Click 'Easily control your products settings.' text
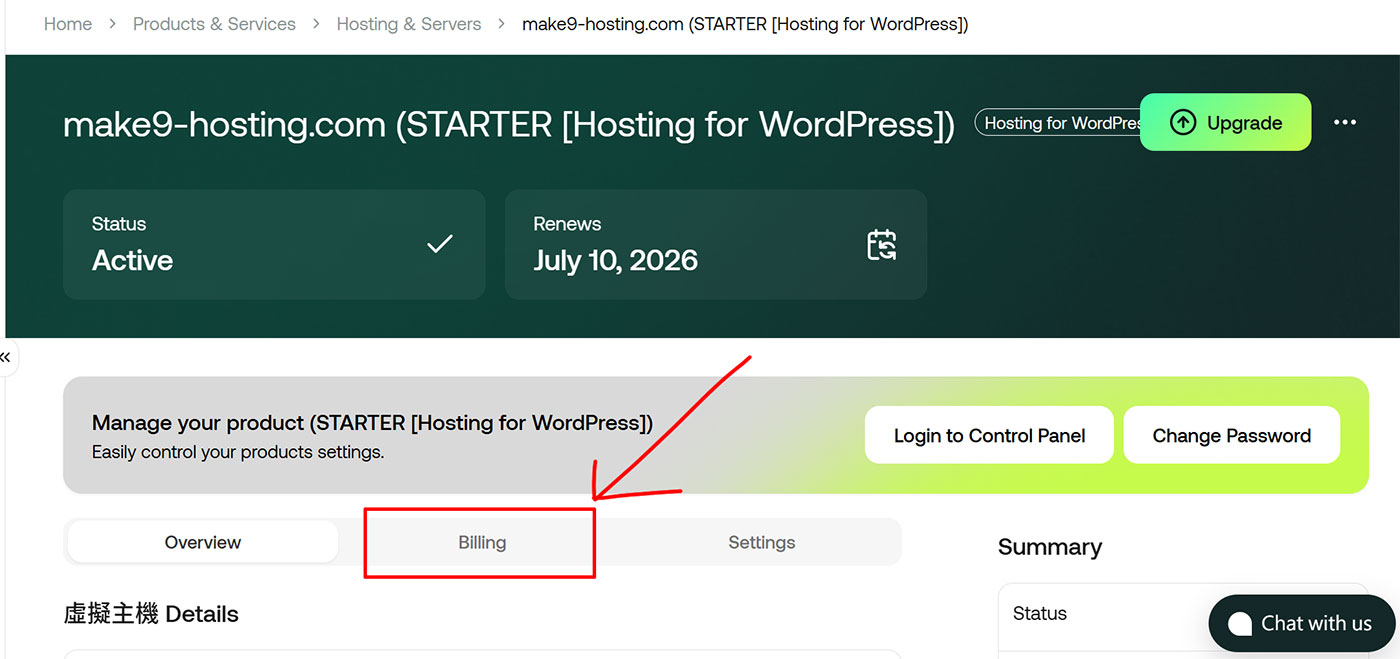Image resolution: width=1400 pixels, height=659 pixels. click(238, 452)
